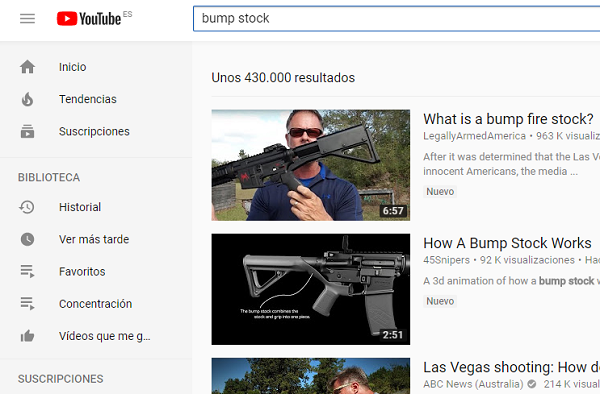This screenshot has height=394, width=600.
Task: Click the Favoritos playlist icon
Action: [x=27, y=271]
